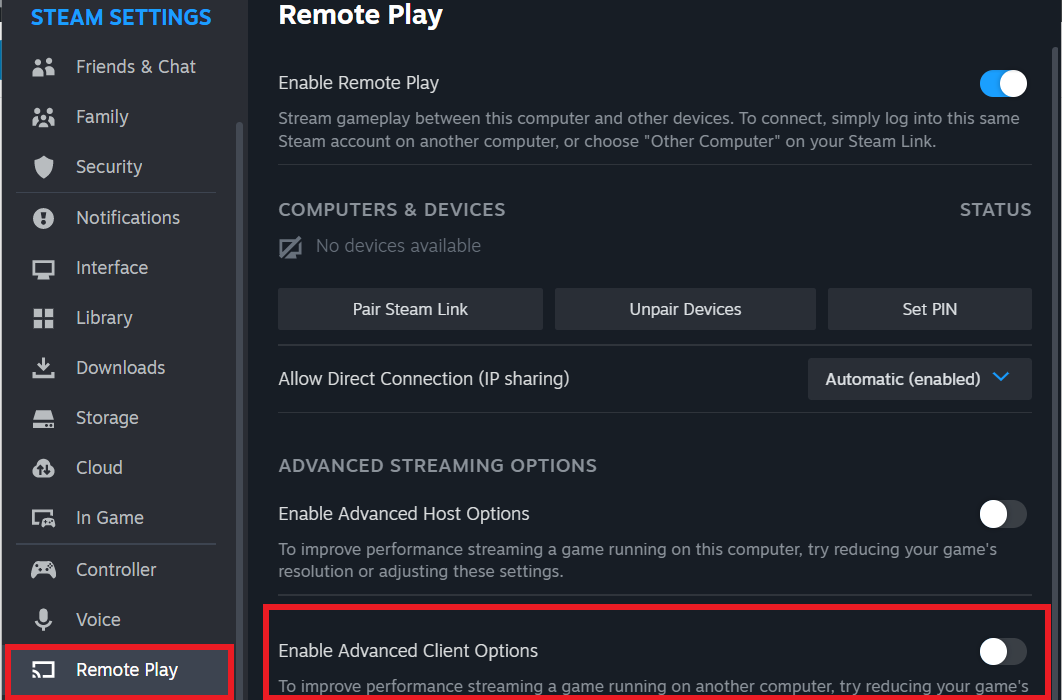Viewport: 1062px width, 700px height.
Task: Click the Cloud settings icon
Action: pos(44,467)
